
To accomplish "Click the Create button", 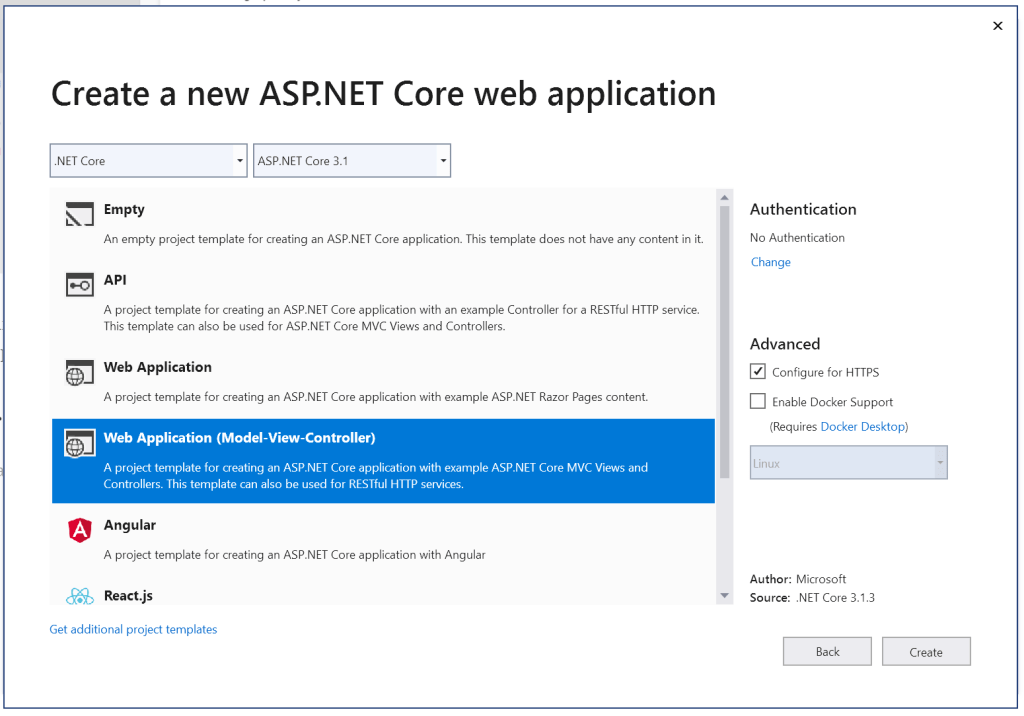I will (926, 651).
